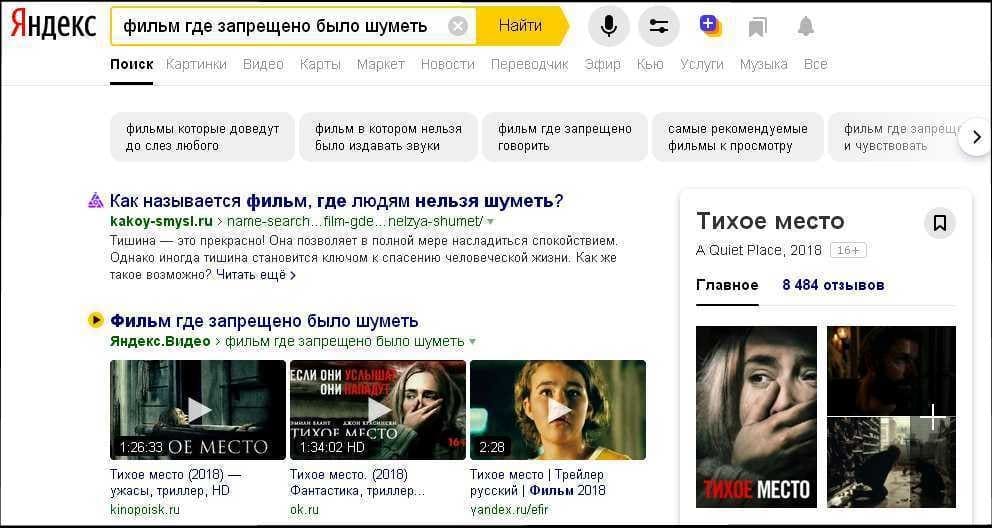The width and height of the screenshot is (992, 528).
Task: Switch to the Картинки tab
Action: coord(196,64)
